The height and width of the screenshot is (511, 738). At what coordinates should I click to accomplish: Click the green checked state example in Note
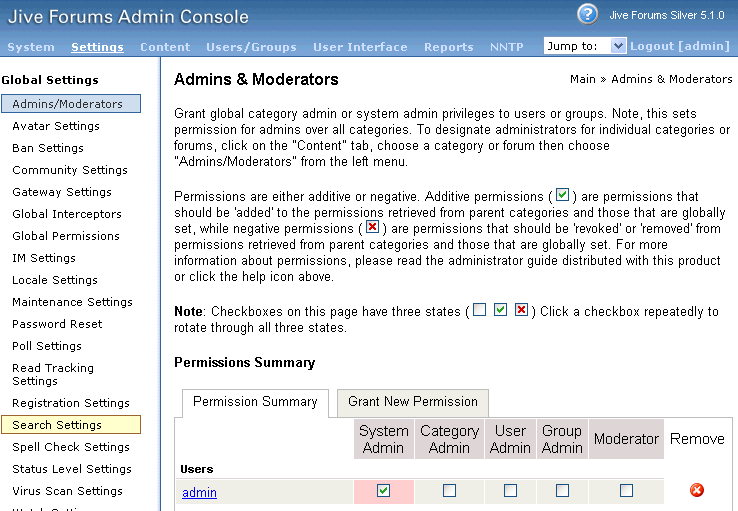[x=500, y=310]
